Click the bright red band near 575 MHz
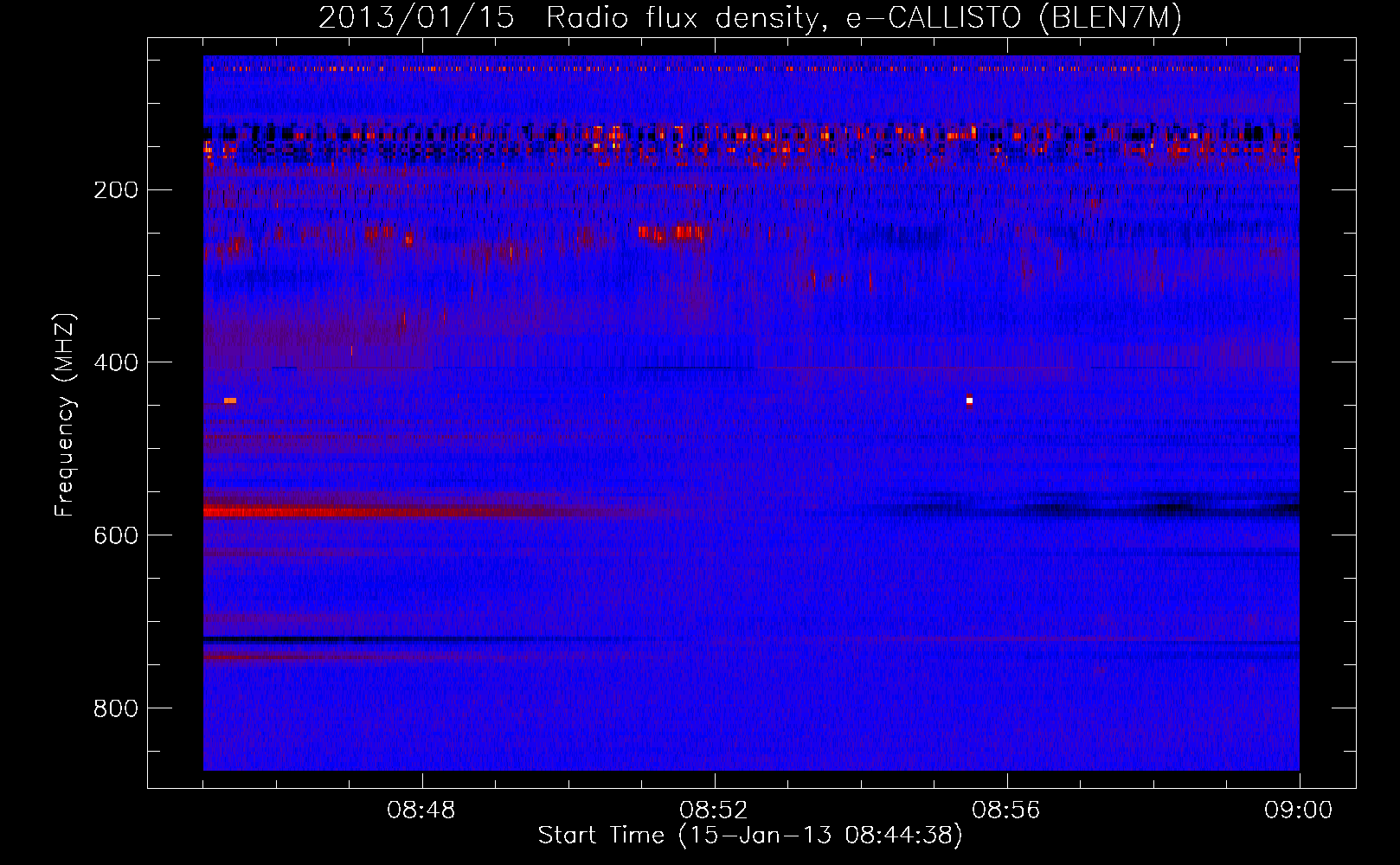This screenshot has height=865, width=1400. pyautogui.click(x=381, y=512)
